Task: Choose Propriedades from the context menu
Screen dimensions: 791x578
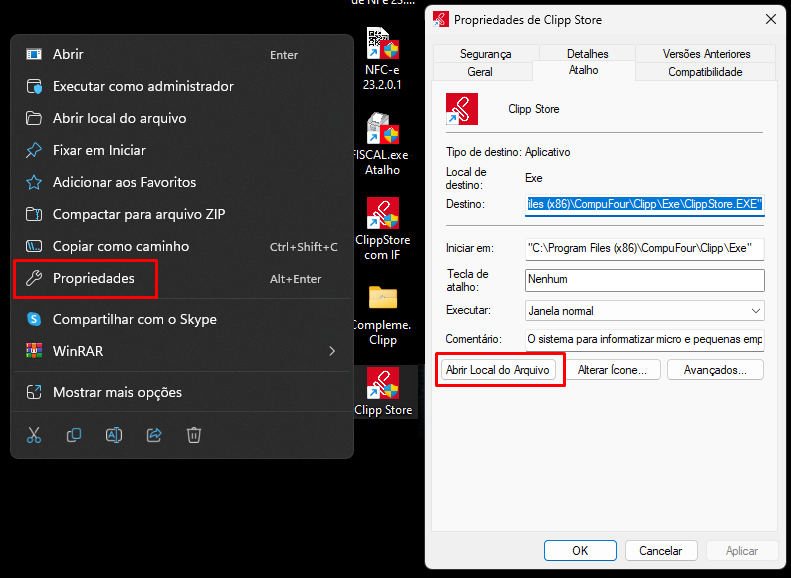Action: pos(93,279)
